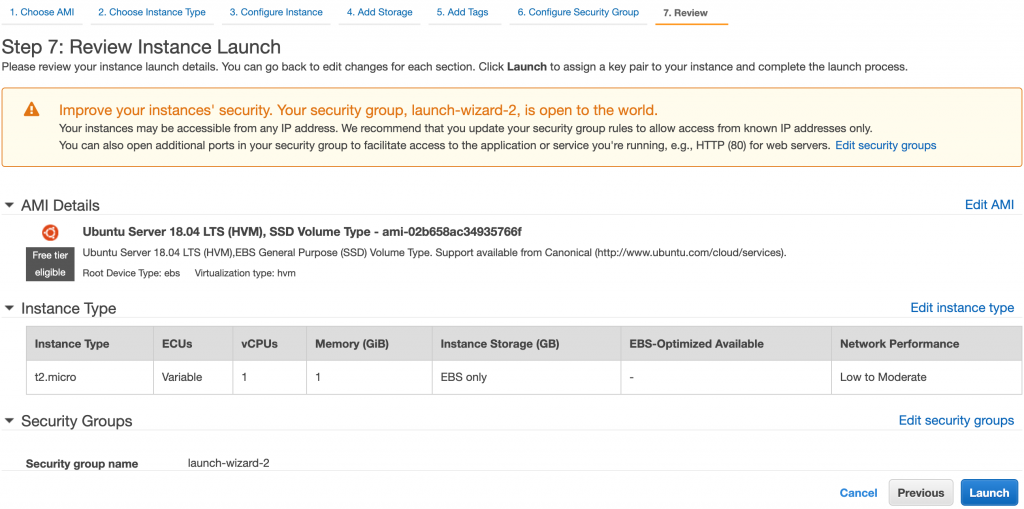Click the Step 7: Review Instance Launch heading
This screenshot has width=1024, height=509.
tap(142, 46)
